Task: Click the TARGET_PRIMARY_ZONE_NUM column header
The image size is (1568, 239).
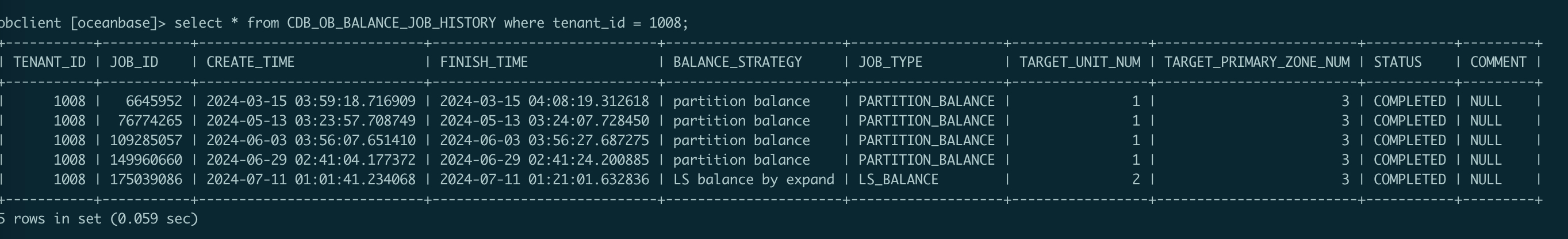Action: [1257, 62]
